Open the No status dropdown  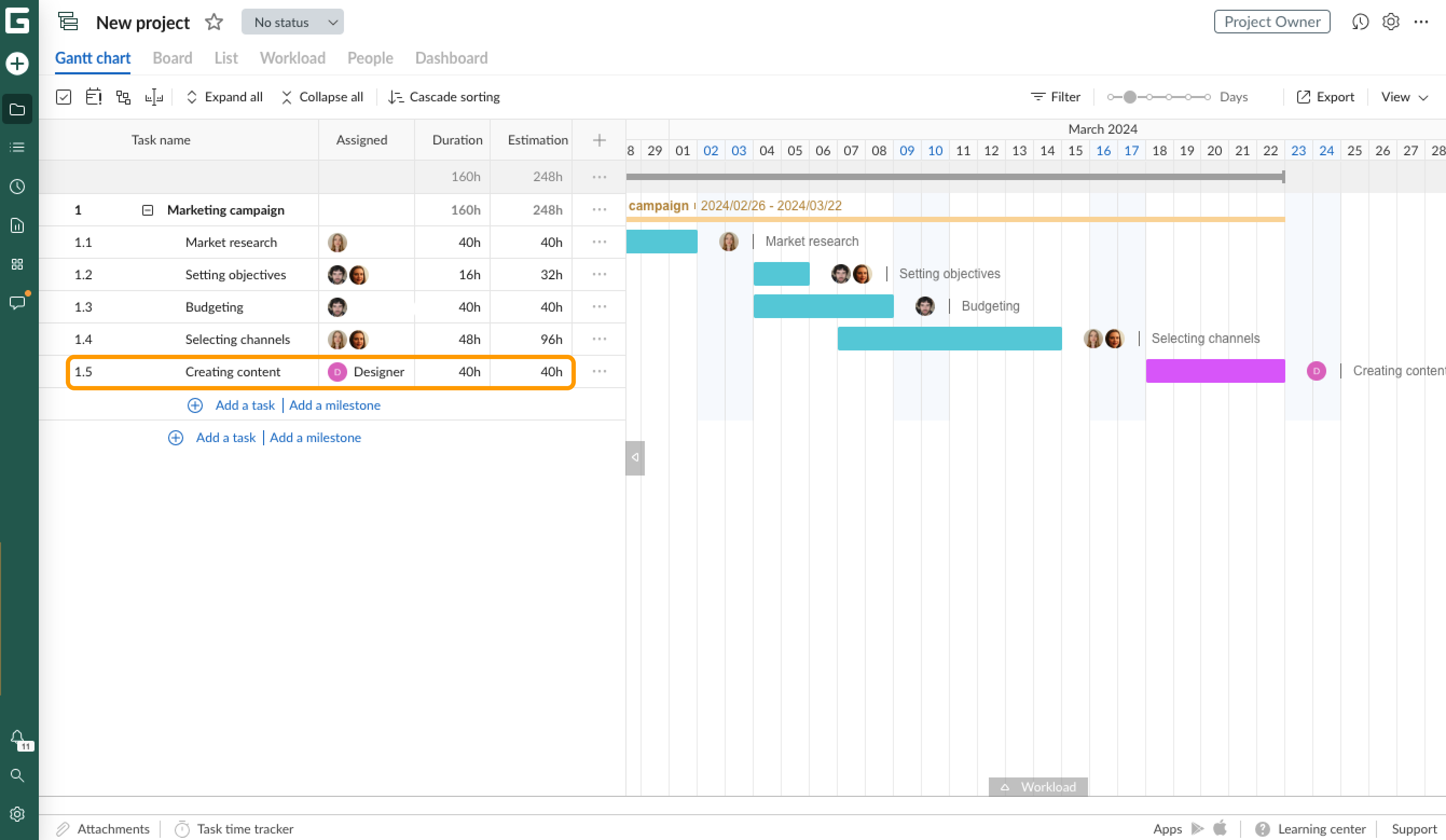coord(292,23)
